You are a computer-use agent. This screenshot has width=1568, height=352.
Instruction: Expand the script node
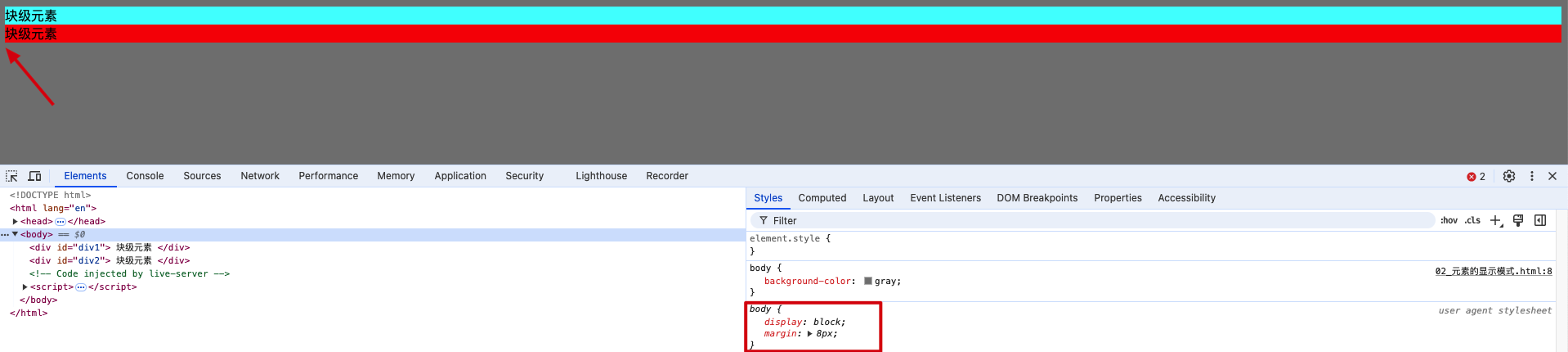tap(25, 287)
